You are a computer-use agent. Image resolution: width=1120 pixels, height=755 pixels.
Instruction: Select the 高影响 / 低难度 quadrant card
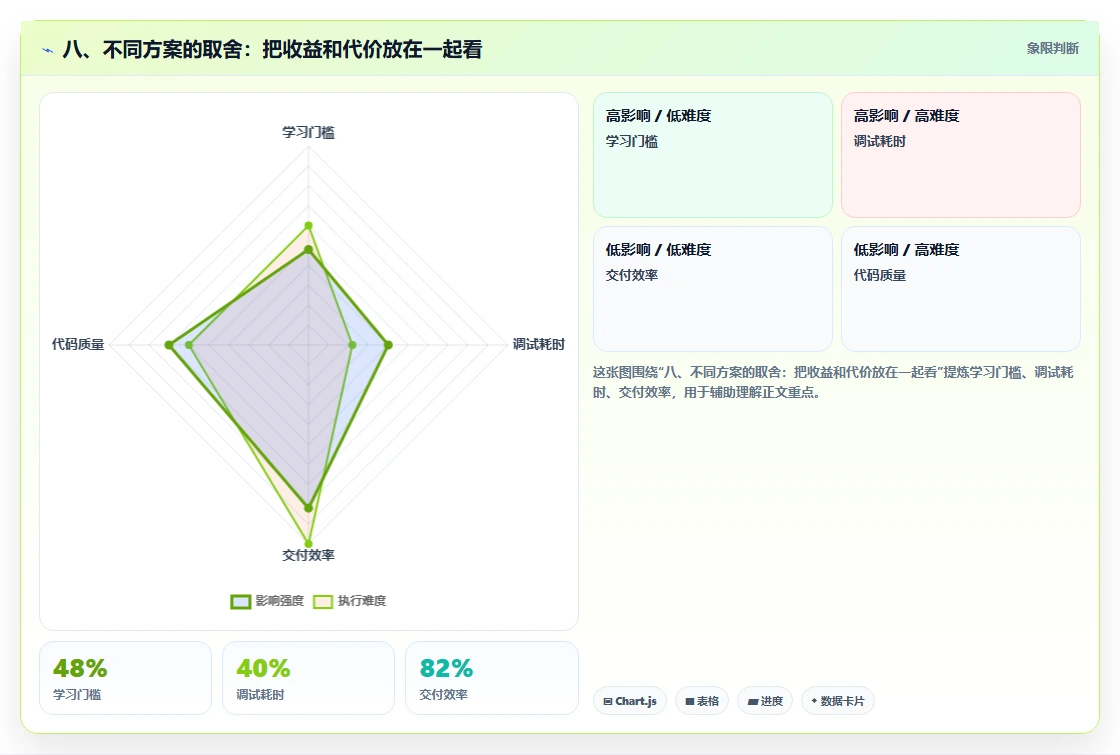[713, 154]
